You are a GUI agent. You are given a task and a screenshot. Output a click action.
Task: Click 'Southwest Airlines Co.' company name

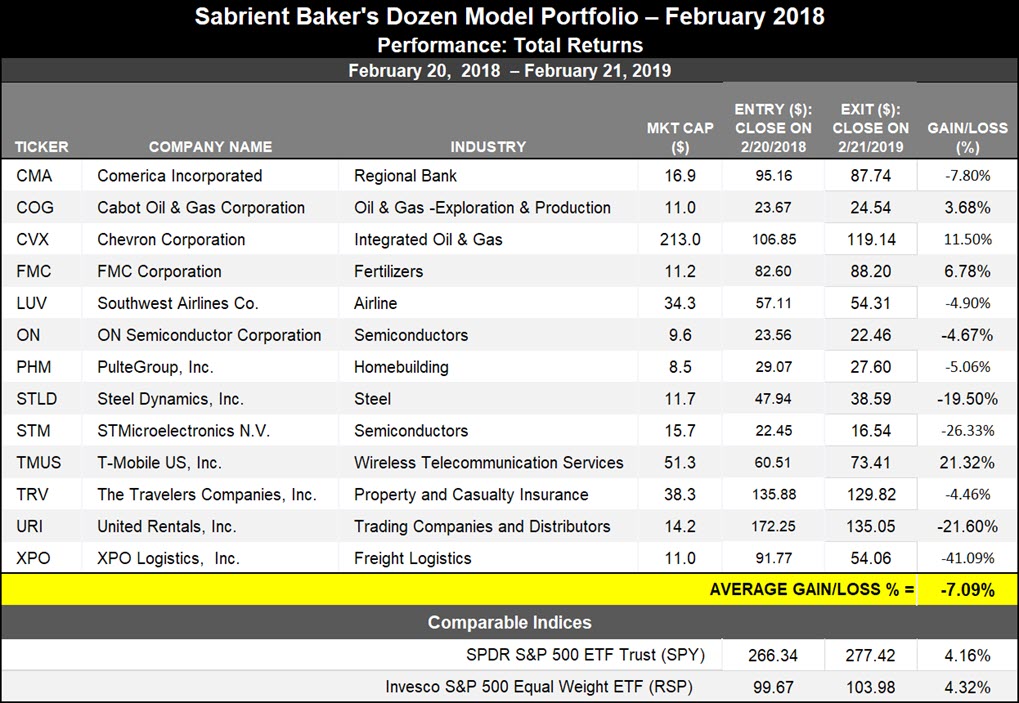point(178,303)
